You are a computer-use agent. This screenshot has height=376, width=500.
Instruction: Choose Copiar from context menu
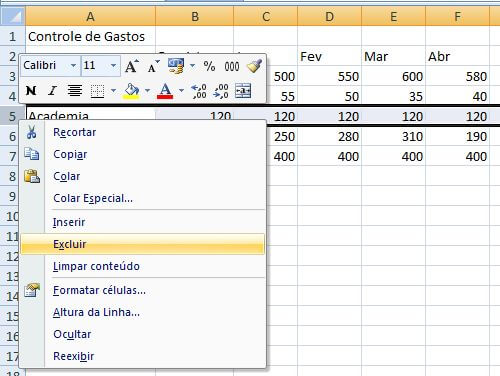click(143, 154)
